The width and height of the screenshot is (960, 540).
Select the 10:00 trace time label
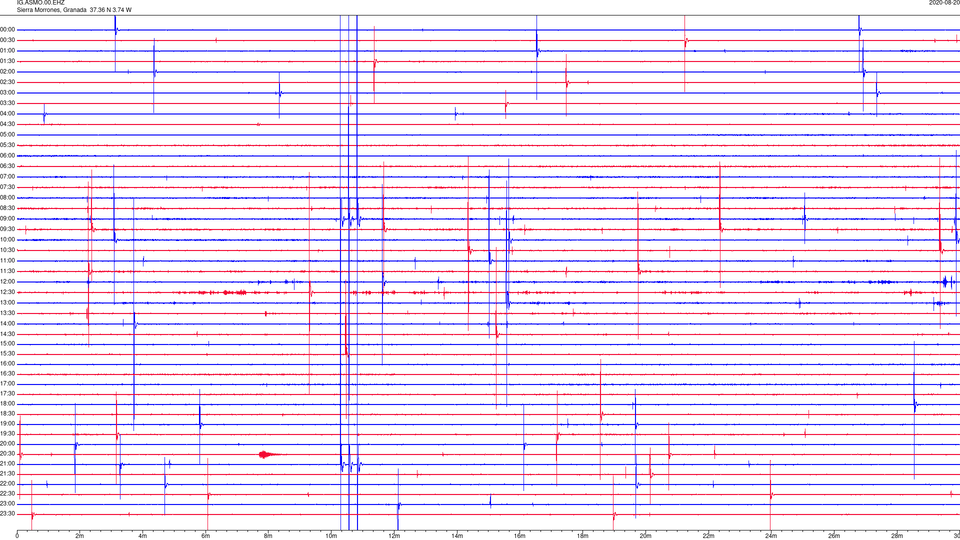click(8, 240)
